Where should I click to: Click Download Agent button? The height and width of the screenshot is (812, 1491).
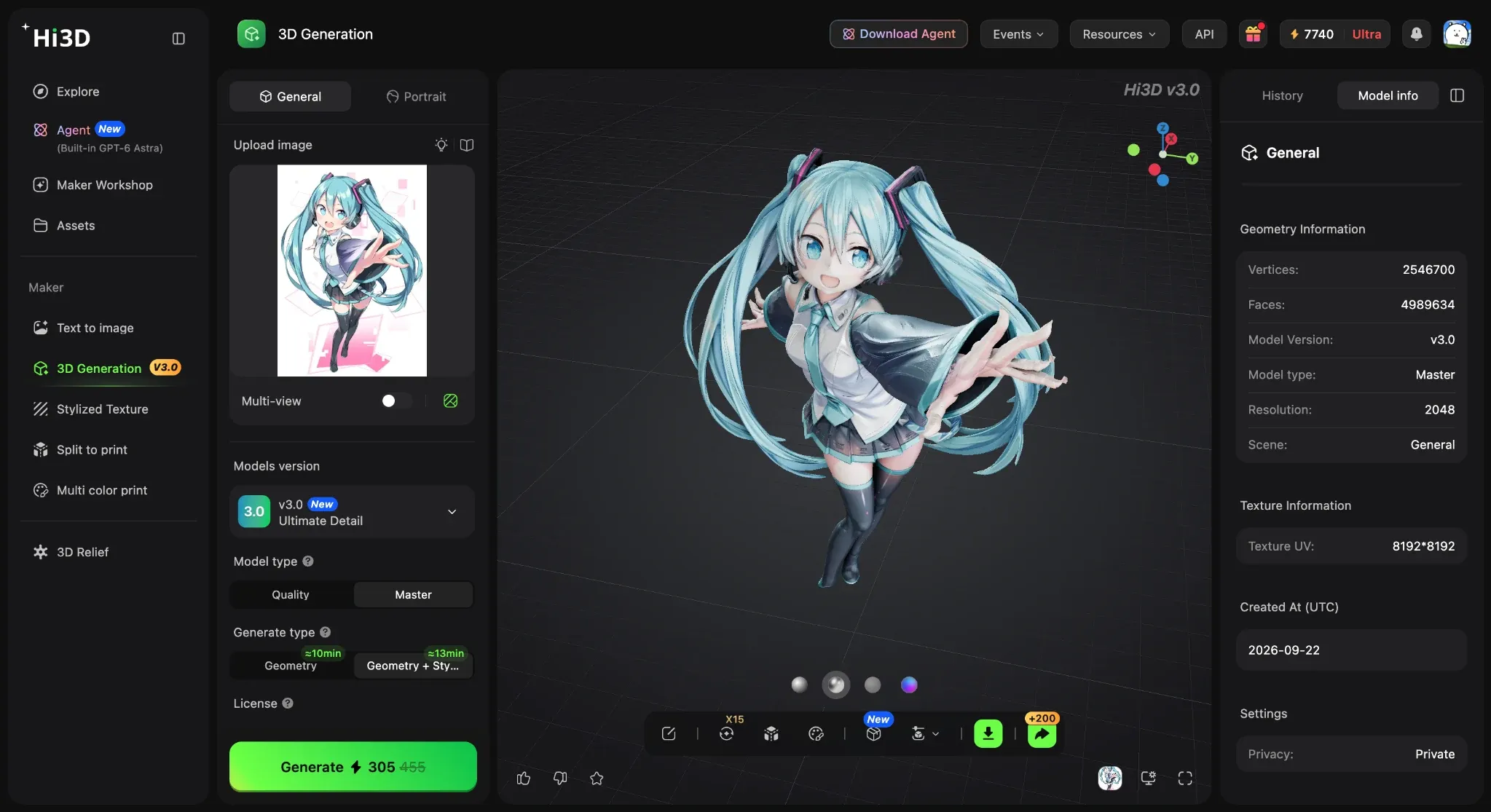(x=899, y=34)
